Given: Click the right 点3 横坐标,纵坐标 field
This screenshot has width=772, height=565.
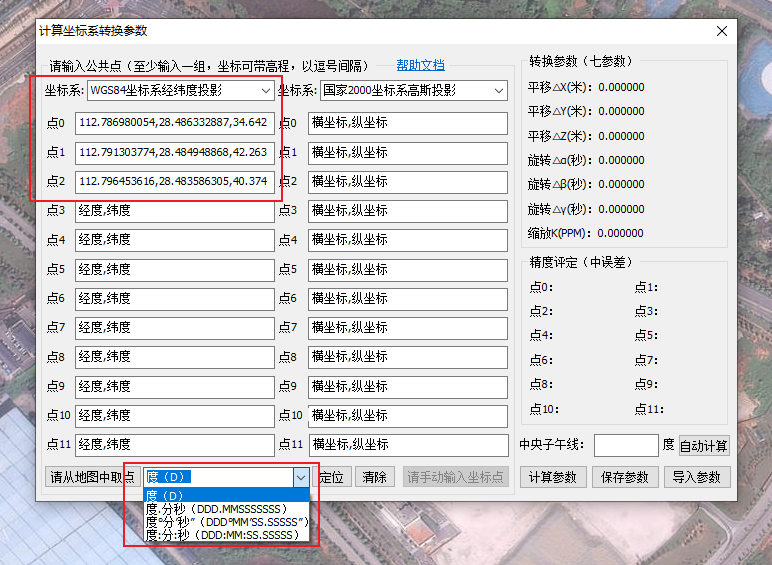Looking at the screenshot, I should point(408,211).
